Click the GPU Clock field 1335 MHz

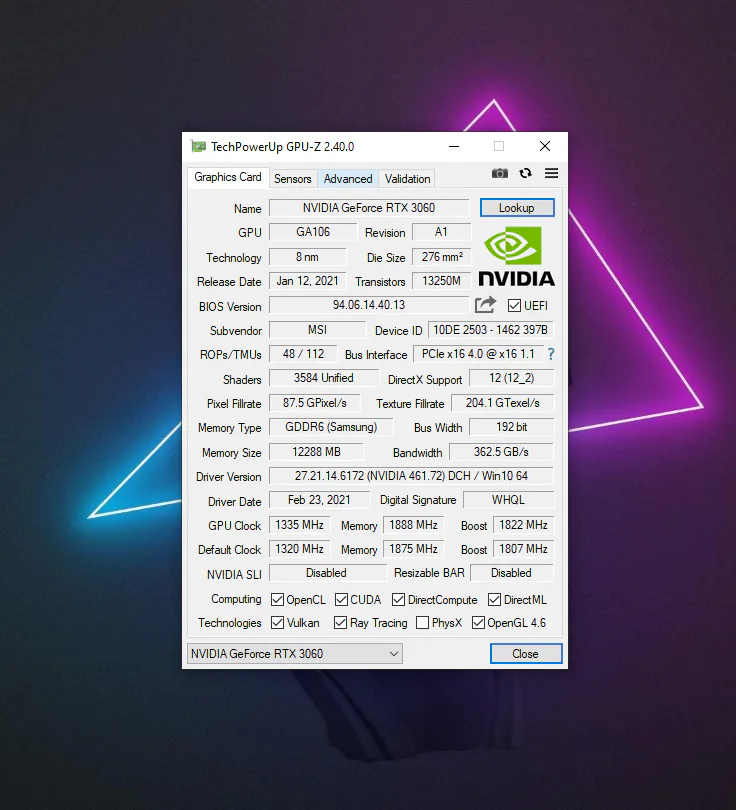[299, 525]
